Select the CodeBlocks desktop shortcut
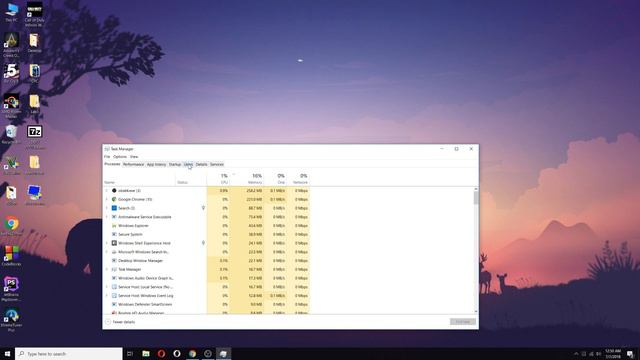Image resolution: width=640 pixels, height=360 pixels. [11, 256]
